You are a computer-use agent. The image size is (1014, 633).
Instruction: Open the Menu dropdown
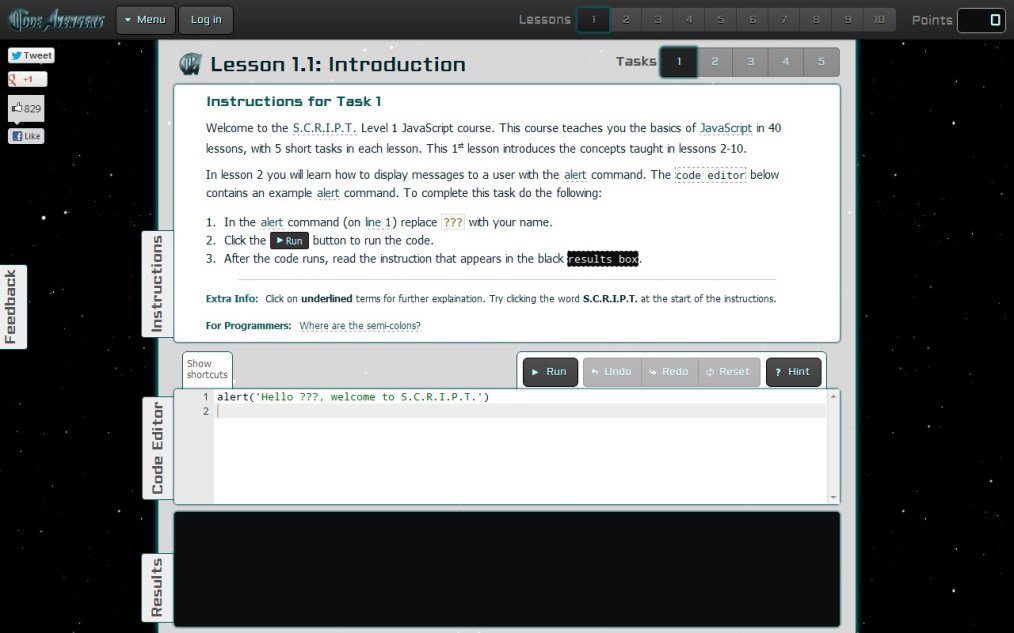(146, 20)
